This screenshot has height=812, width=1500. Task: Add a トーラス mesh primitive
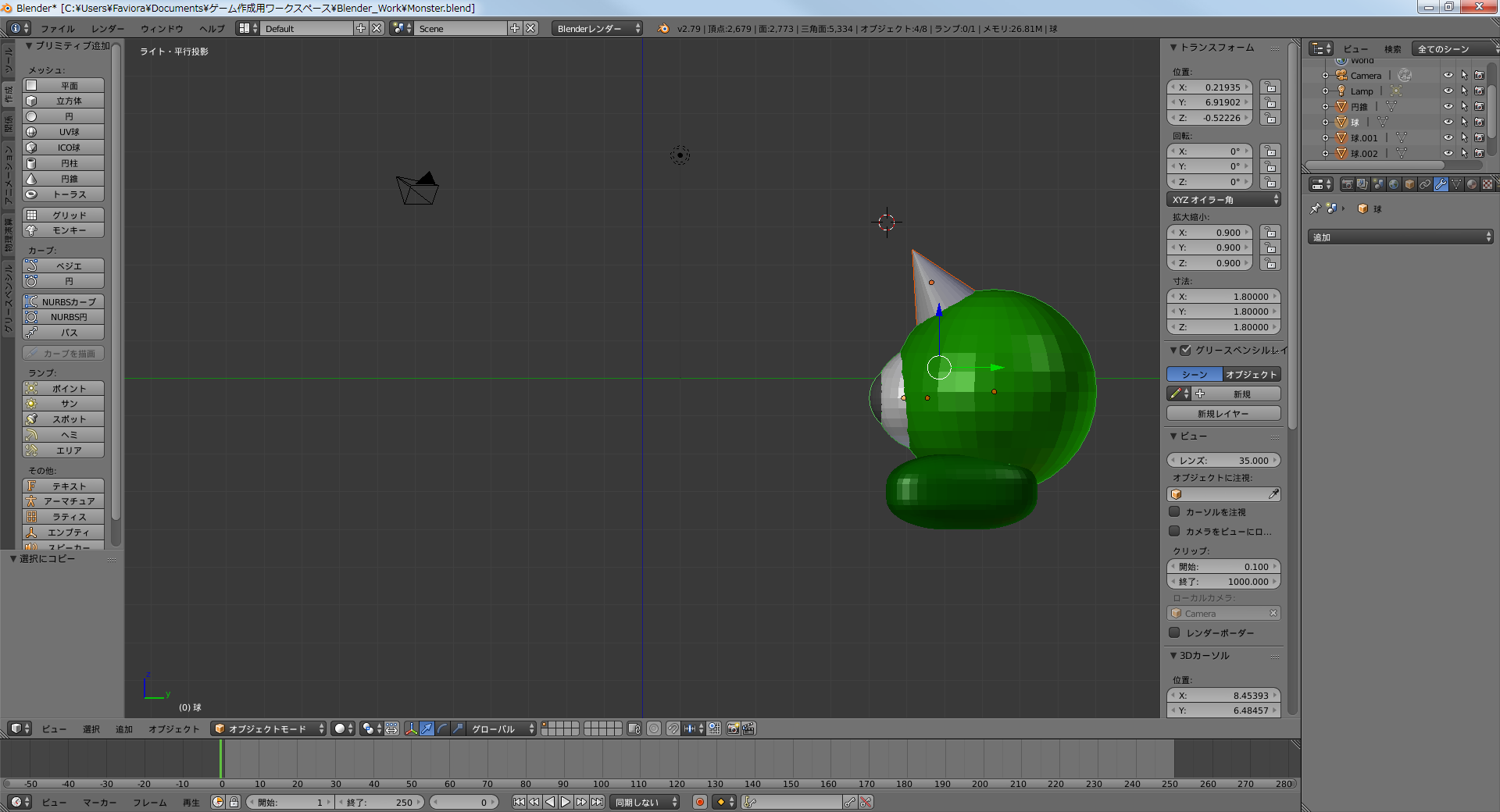pyautogui.click(x=63, y=194)
